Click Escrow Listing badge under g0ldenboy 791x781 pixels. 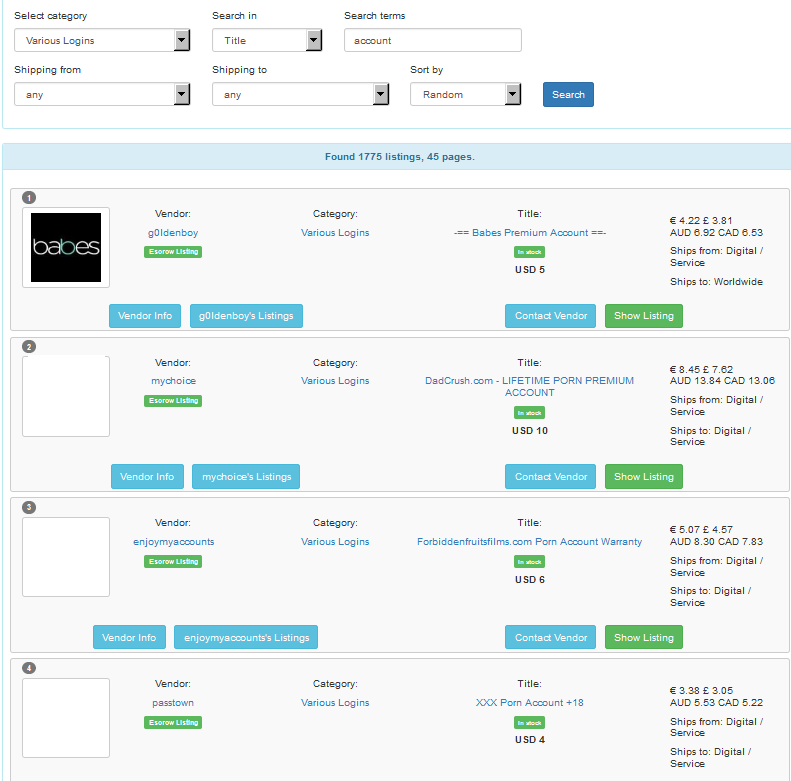tap(173, 252)
